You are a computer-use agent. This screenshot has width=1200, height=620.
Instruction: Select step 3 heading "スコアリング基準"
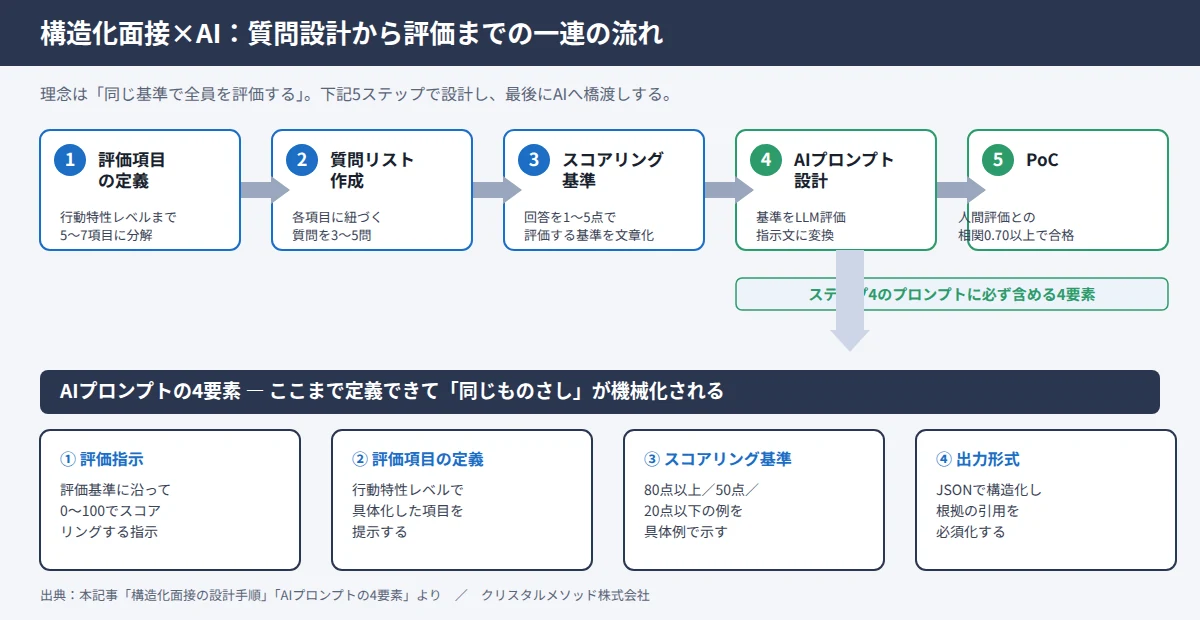(612, 170)
